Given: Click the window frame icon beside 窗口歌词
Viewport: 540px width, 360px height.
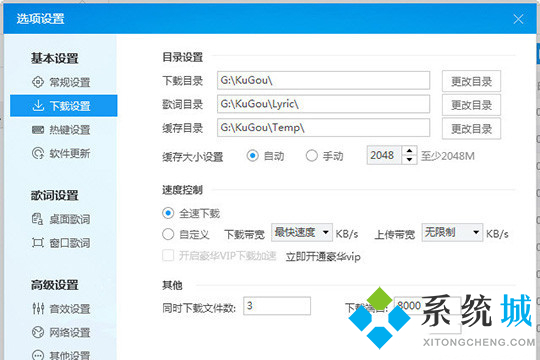Looking at the screenshot, I should pyautogui.click(x=38, y=243).
